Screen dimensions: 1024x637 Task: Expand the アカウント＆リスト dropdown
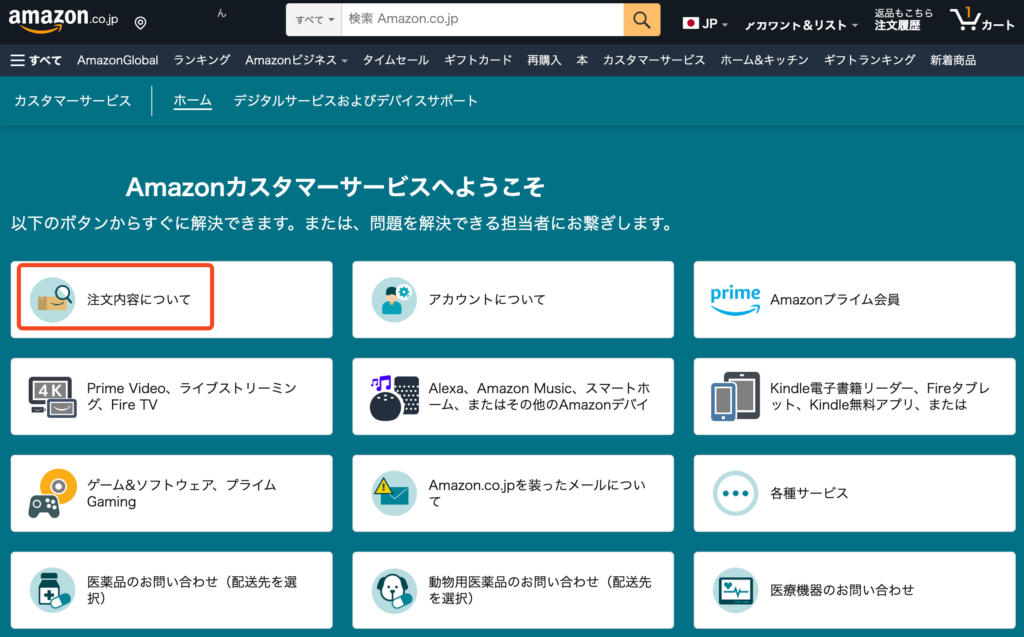coord(802,25)
